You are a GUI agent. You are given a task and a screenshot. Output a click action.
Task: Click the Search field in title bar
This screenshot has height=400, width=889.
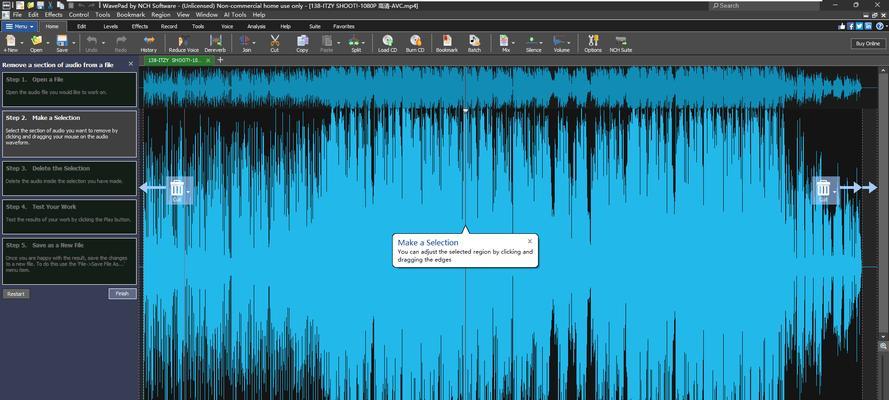[x=764, y=5]
